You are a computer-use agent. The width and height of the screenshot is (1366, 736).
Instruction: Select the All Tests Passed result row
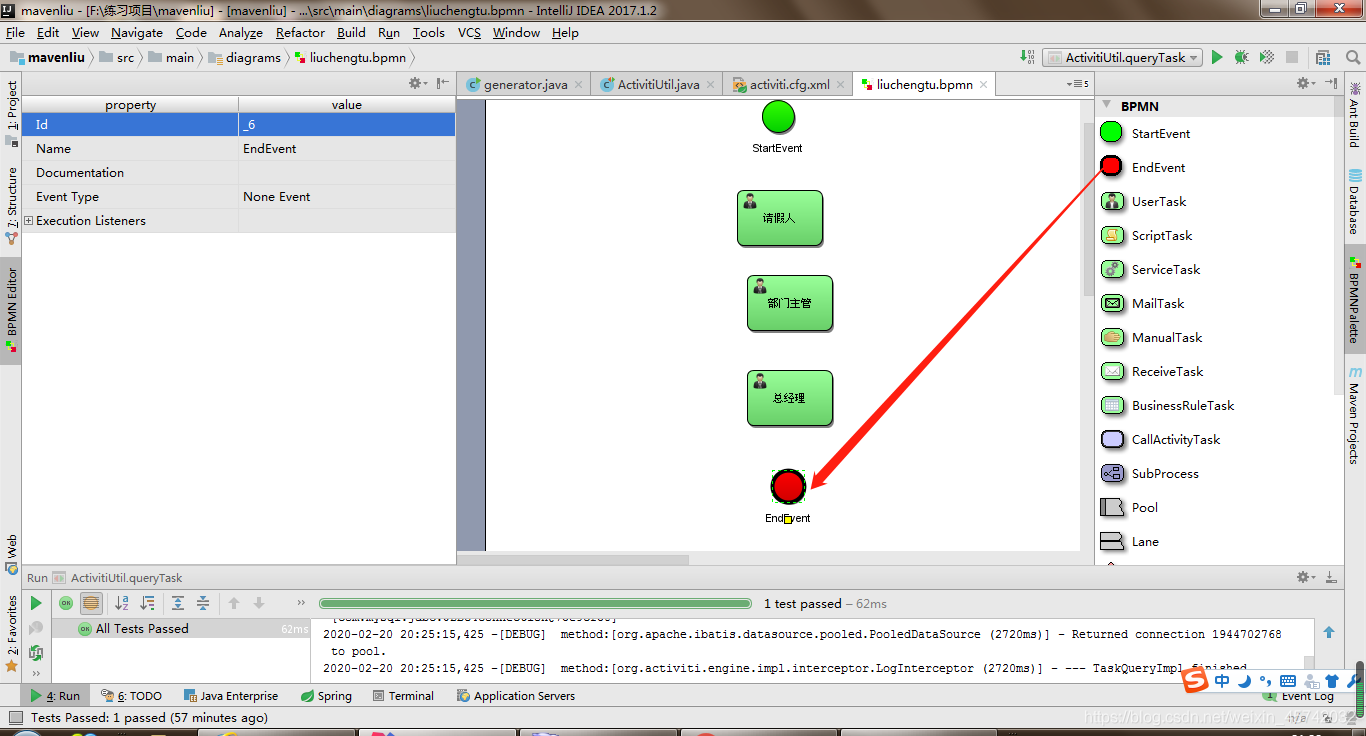tap(181, 629)
